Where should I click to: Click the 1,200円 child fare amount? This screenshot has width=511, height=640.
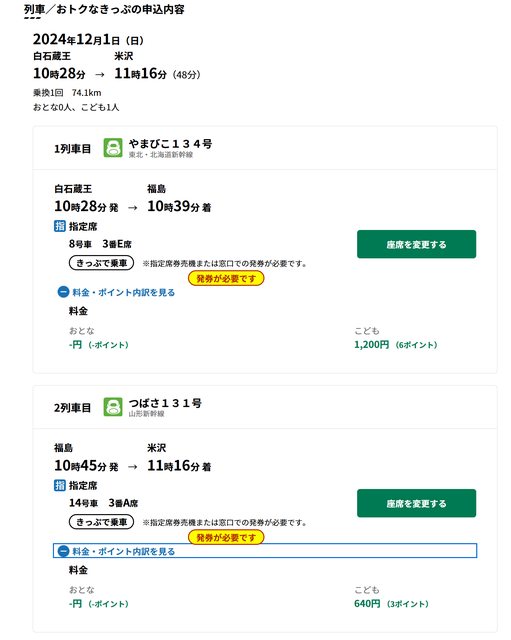coord(371,344)
